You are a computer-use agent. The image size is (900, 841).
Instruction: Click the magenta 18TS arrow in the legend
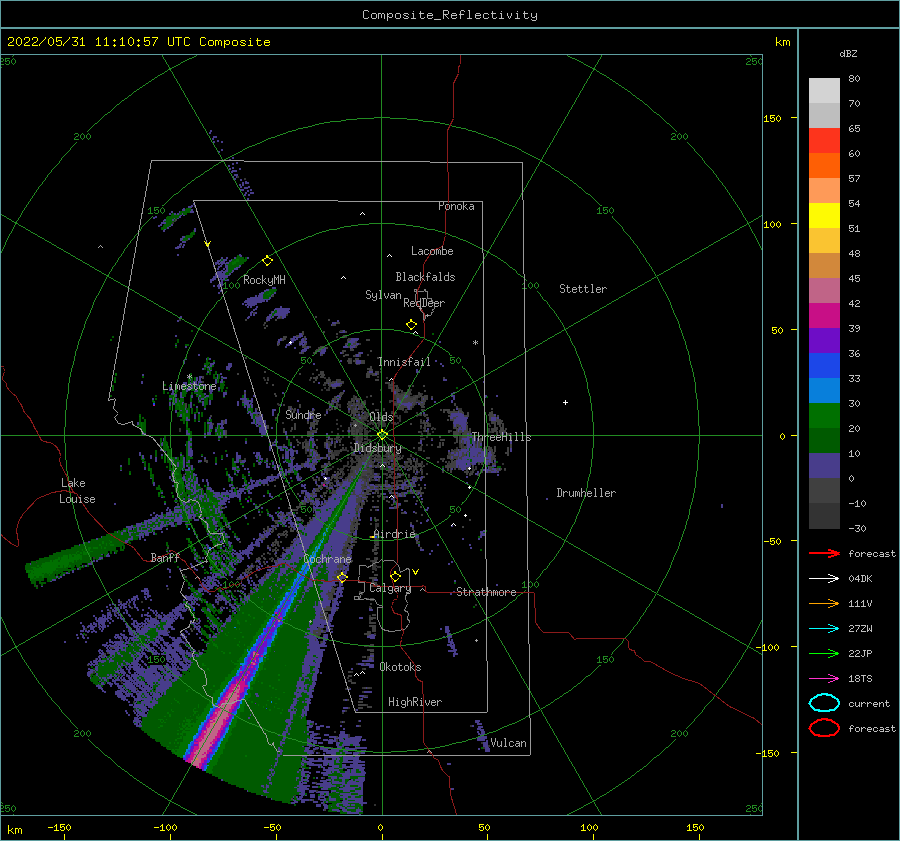click(824, 679)
